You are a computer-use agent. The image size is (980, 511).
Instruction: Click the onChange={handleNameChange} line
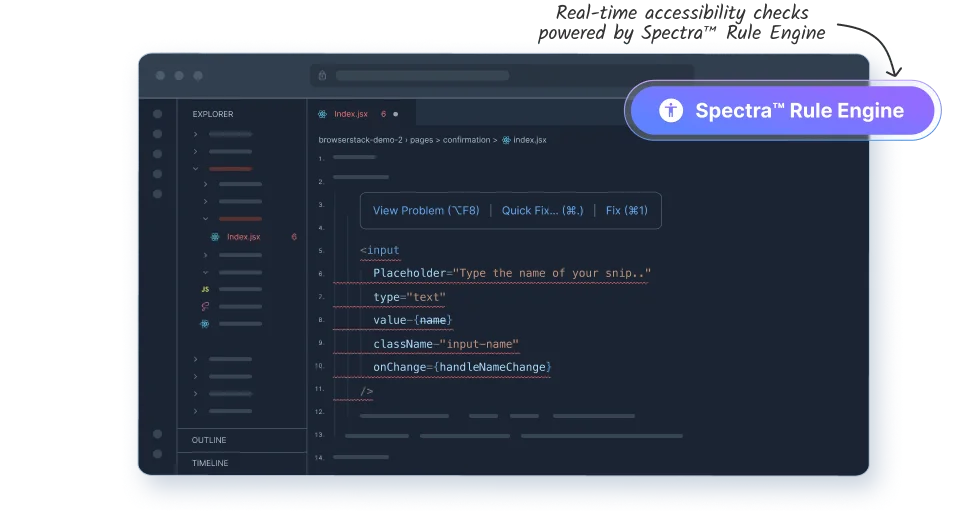point(462,367)
